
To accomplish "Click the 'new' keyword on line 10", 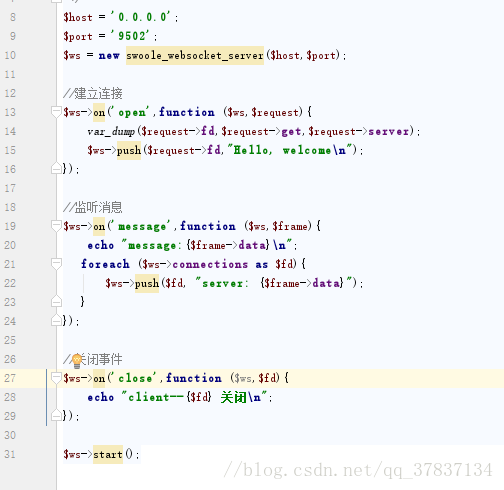I will point(109,55).
